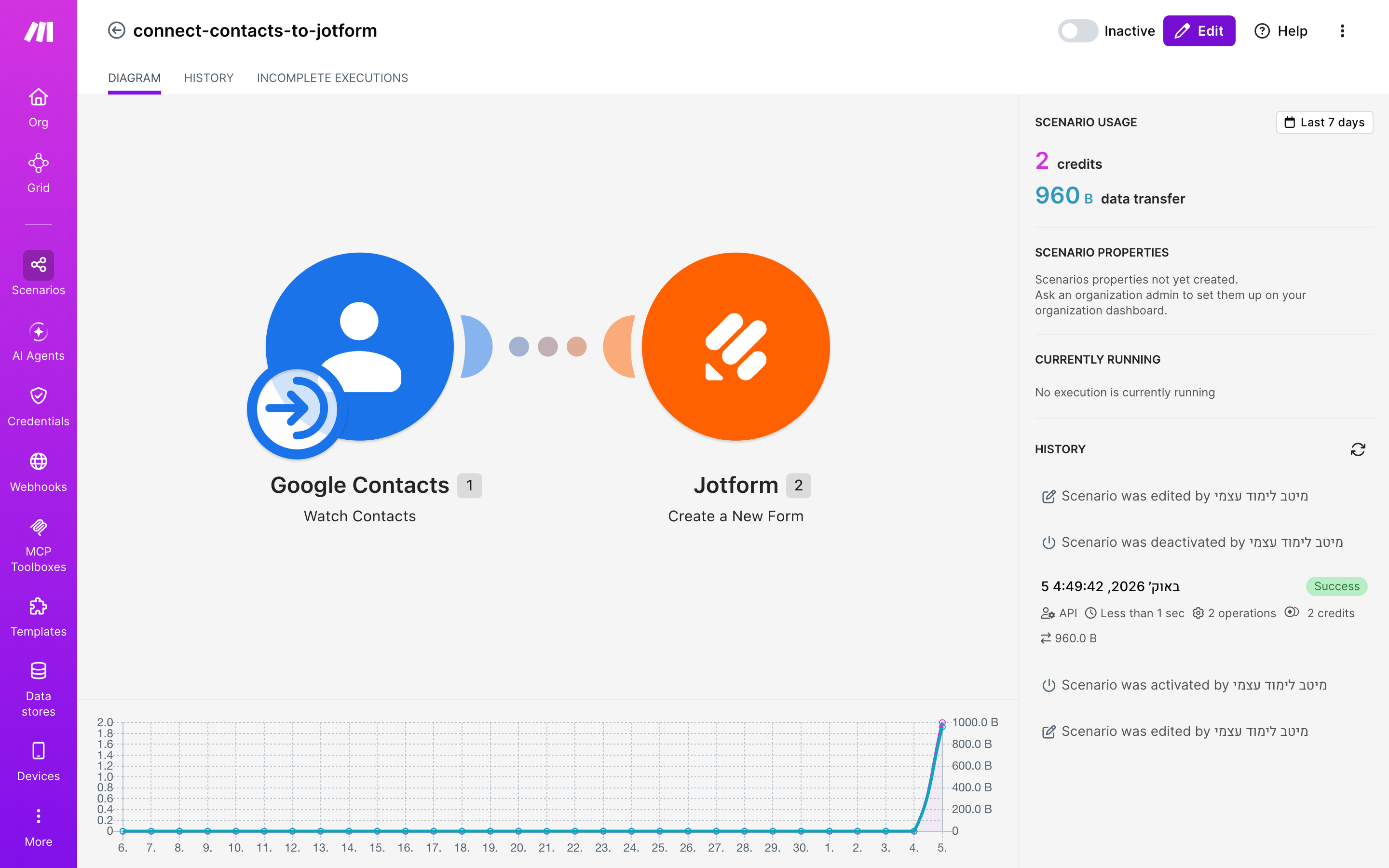Image resolution: width=1389 pixels, height=868 pixels.
Task: Click the chart peak marker at day 5
Action: point(942,723)
